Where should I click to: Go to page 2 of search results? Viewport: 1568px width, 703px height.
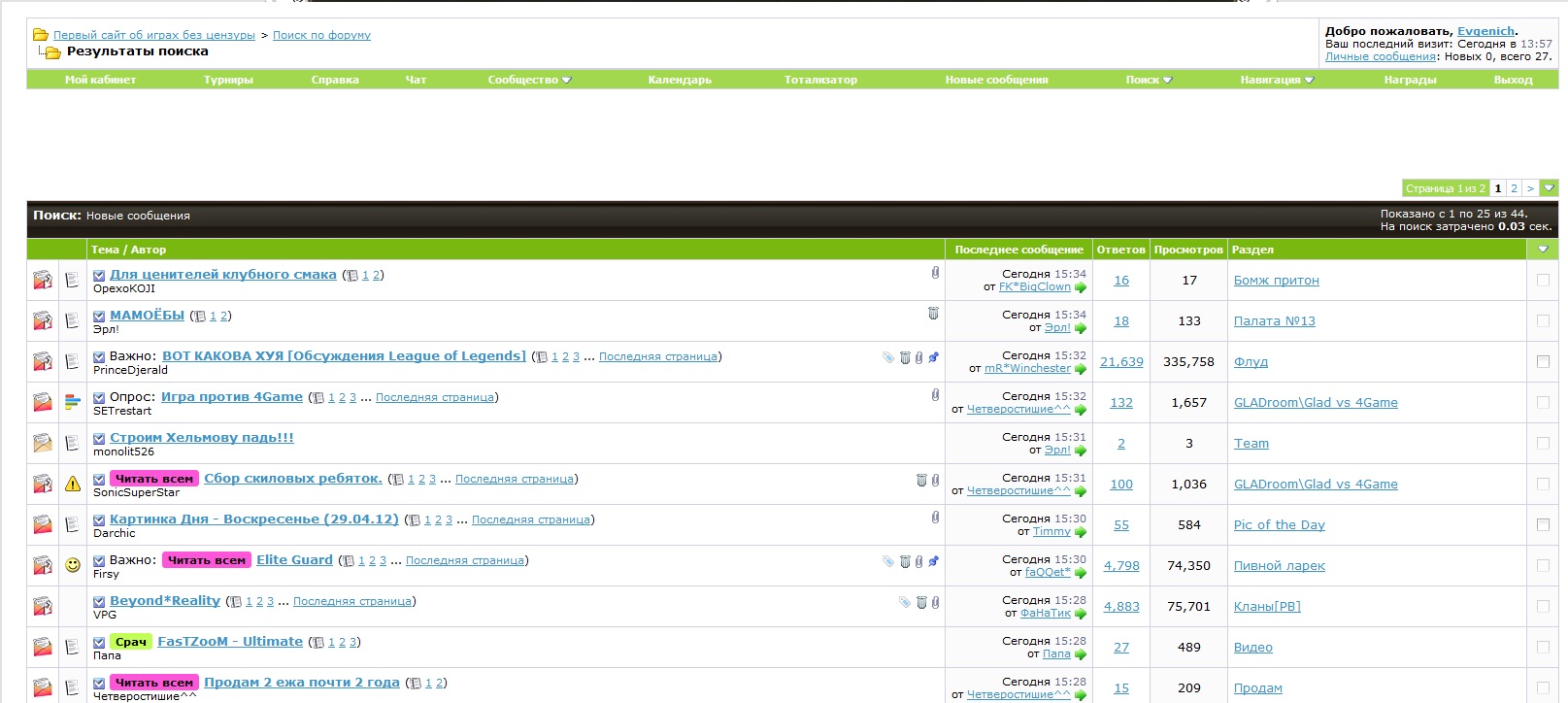click(x=1514, y=188)
